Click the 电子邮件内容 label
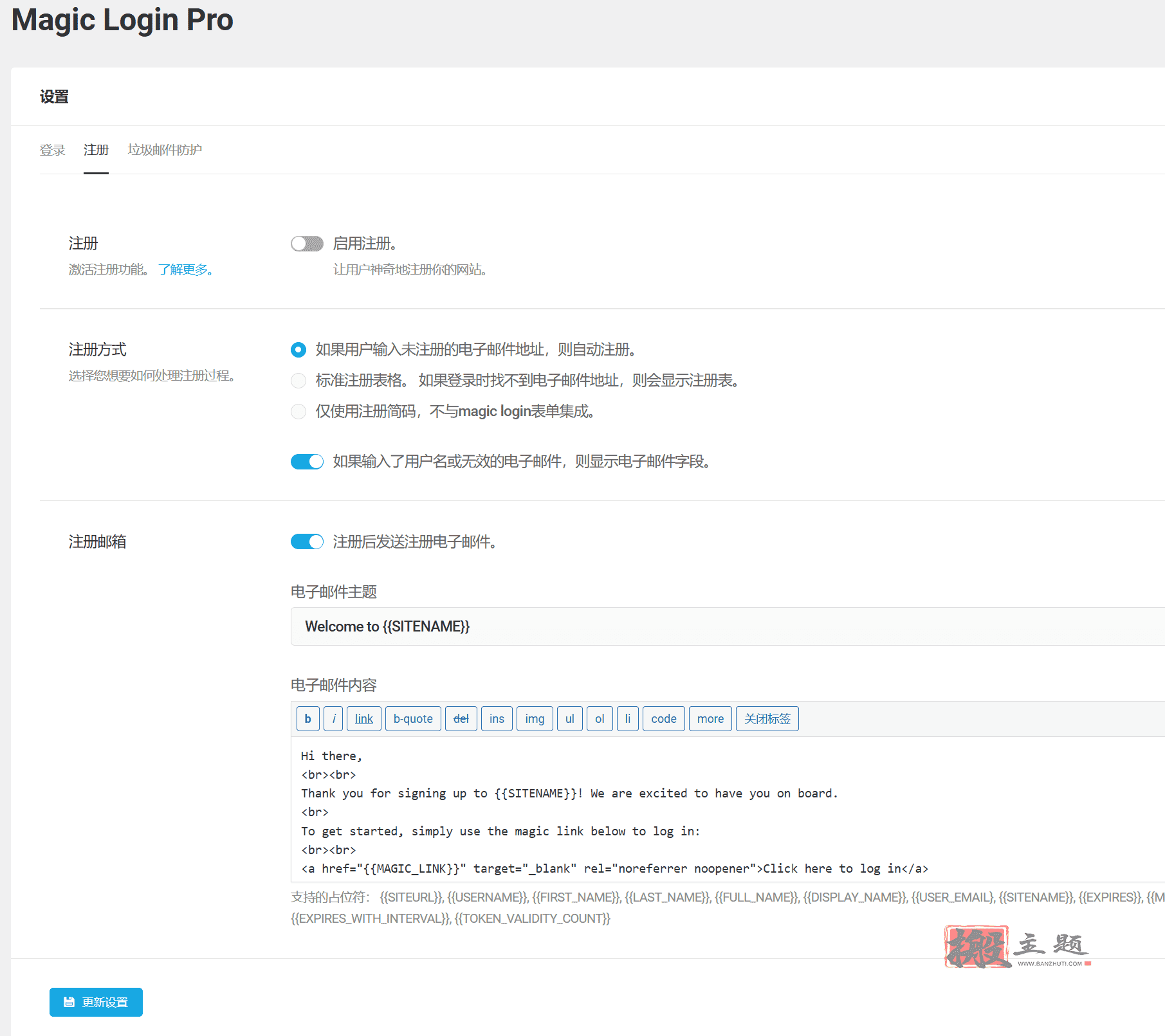 334,685
